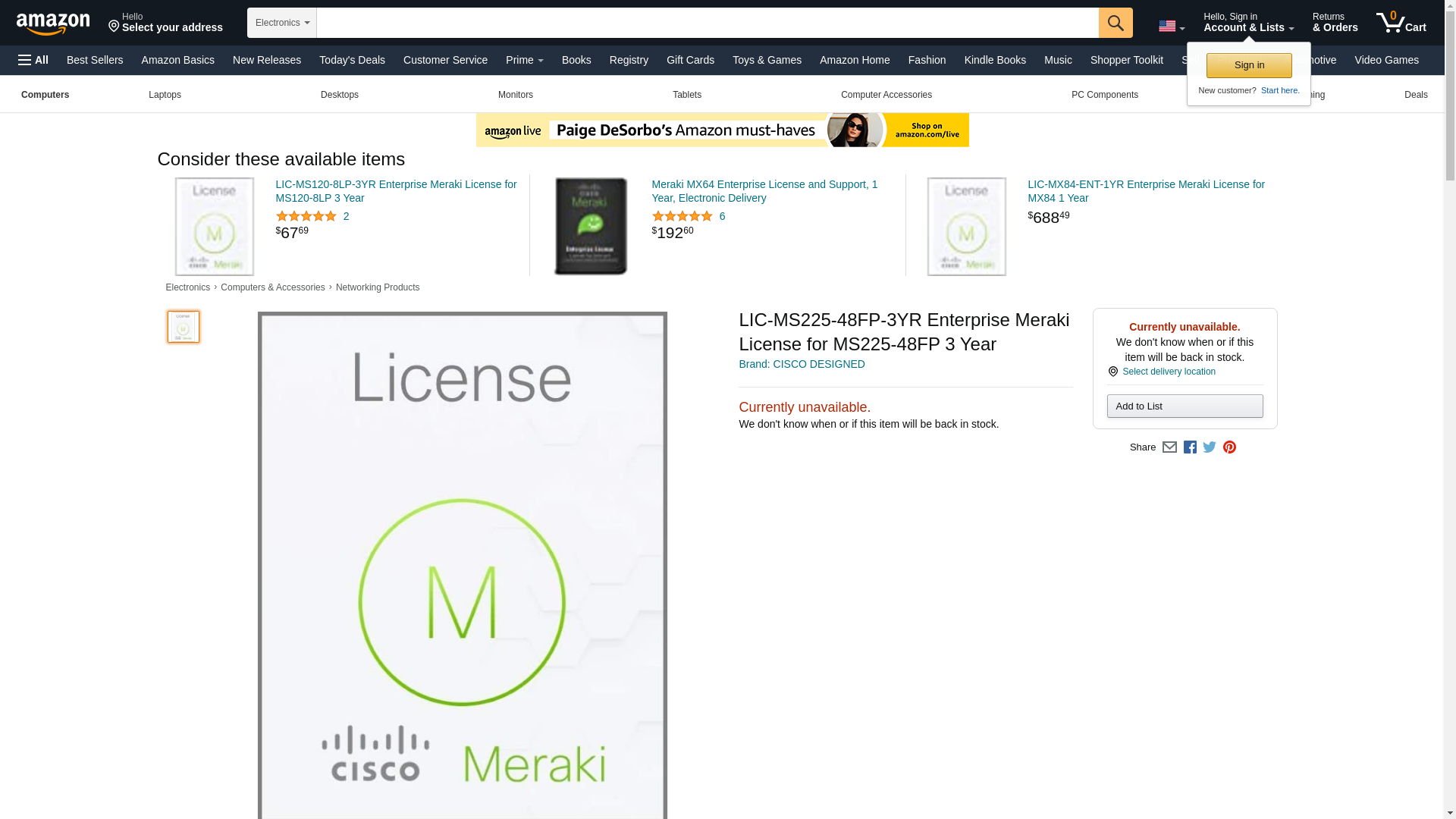Share product on Twitter icon

pos(1210,447)
